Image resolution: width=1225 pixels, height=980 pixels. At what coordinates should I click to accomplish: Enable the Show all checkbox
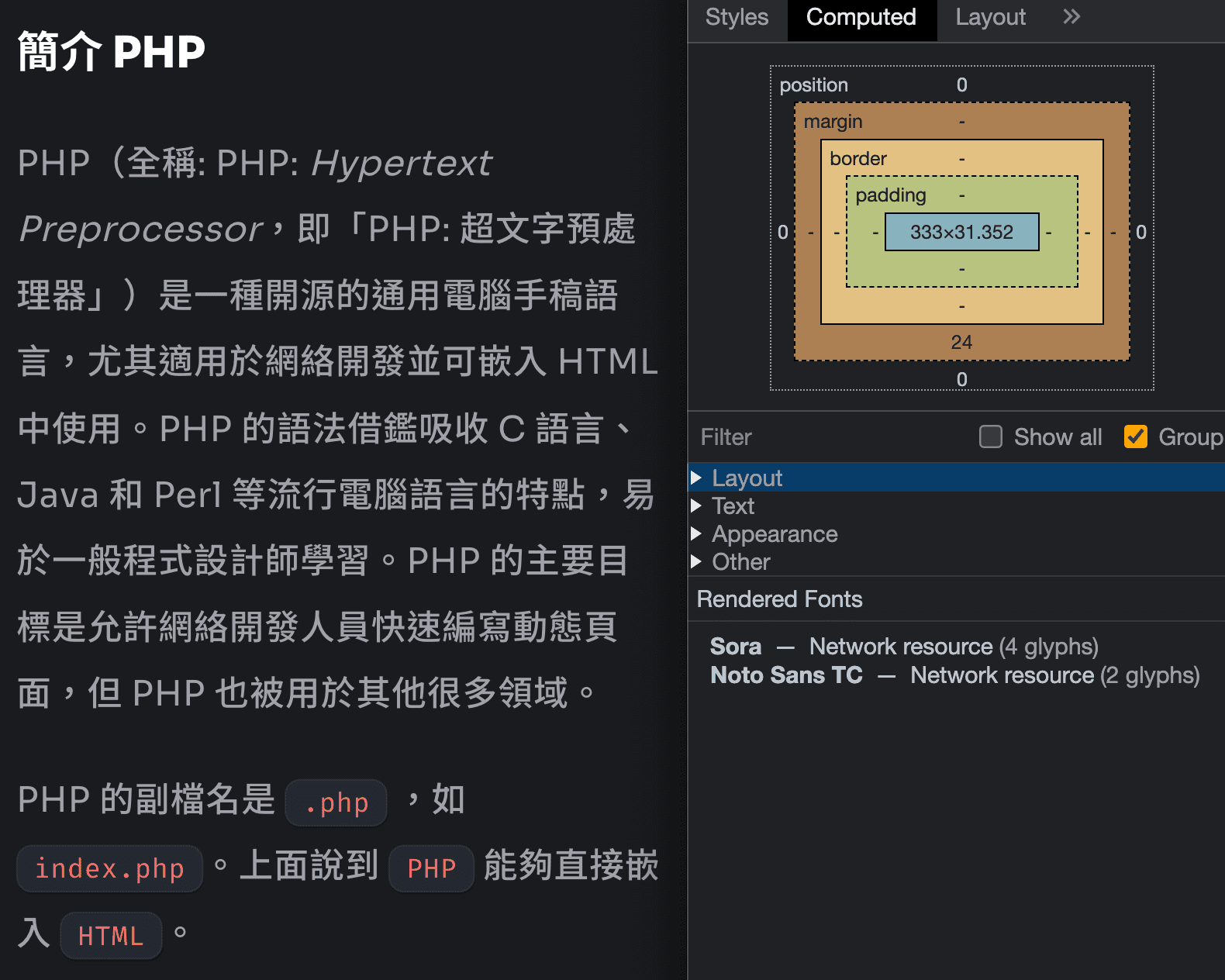[991, 437]
